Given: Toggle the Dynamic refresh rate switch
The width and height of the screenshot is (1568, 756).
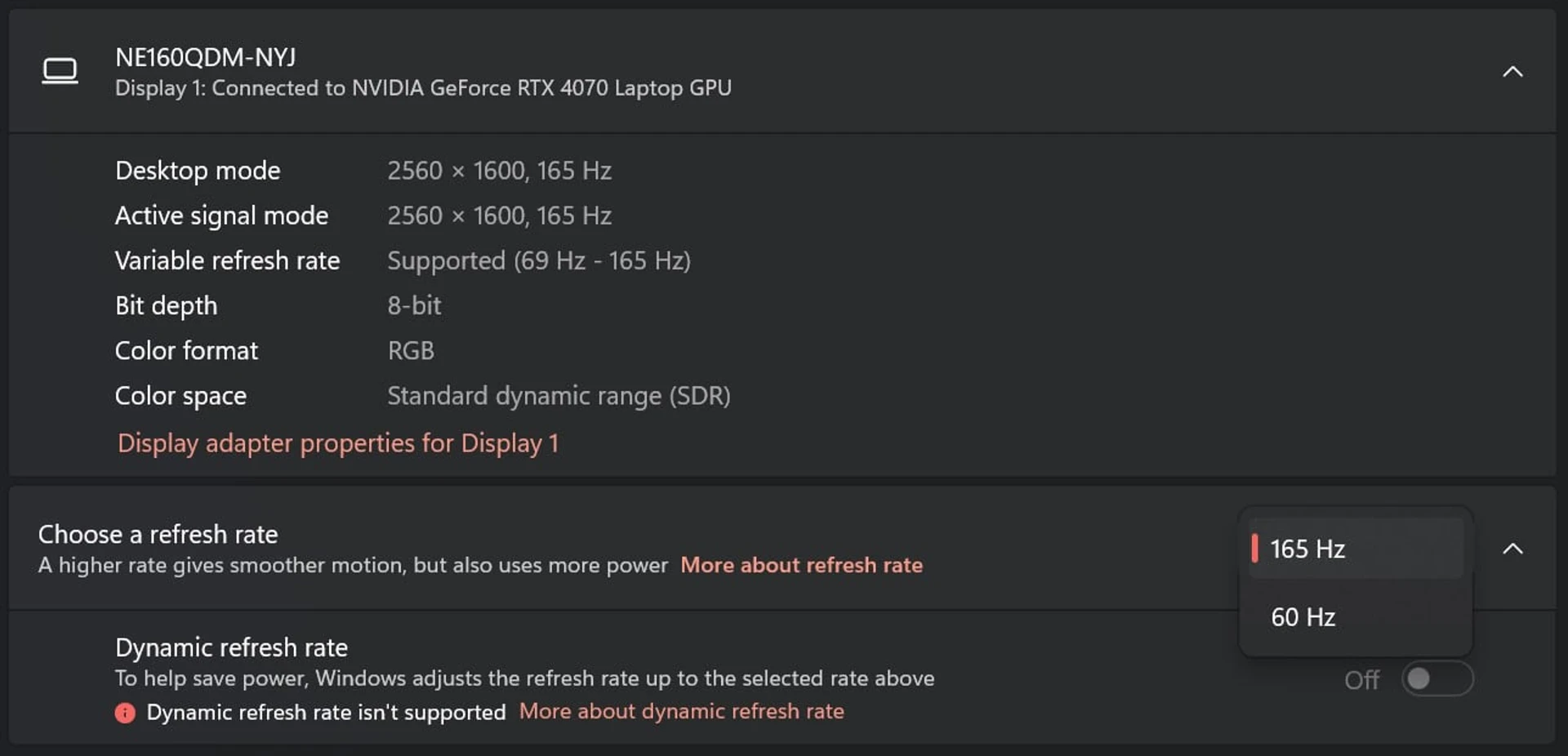Looking at the screenshot, I should tap(1437, 679).
